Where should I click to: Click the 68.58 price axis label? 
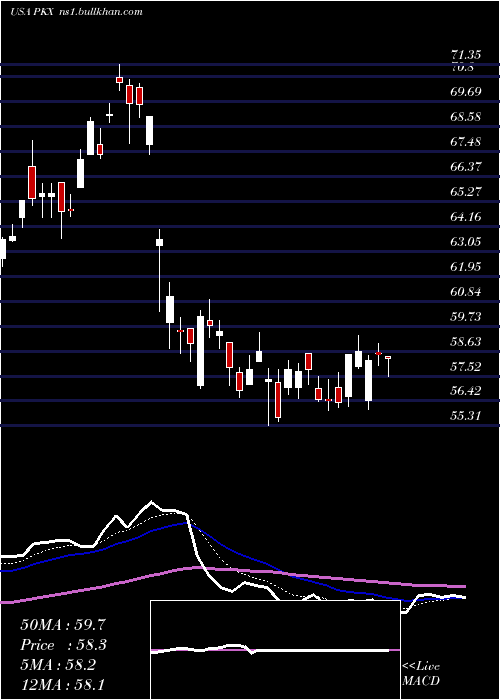coord(466,117)
